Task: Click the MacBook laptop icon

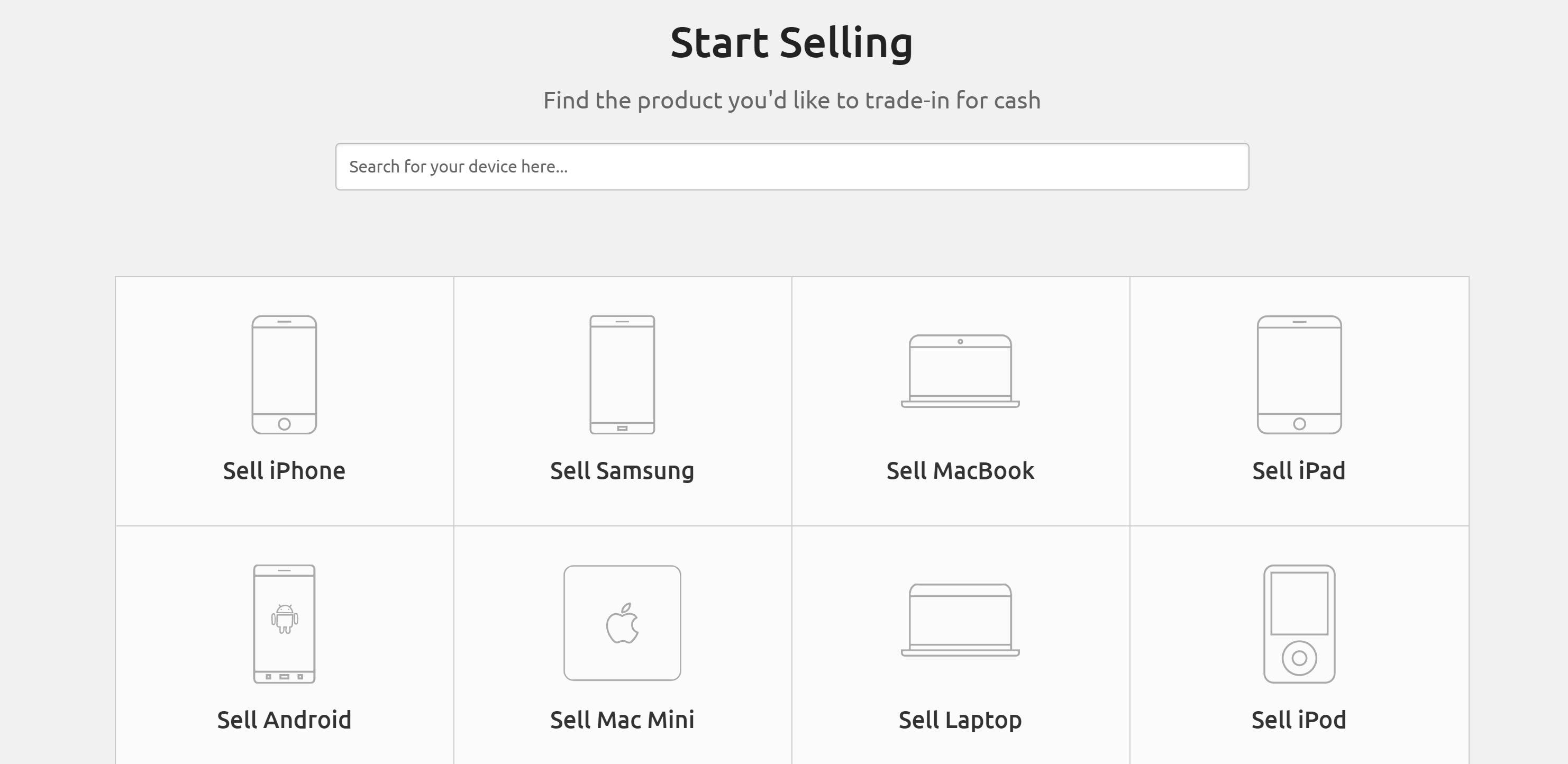Action: pos(960,371)
